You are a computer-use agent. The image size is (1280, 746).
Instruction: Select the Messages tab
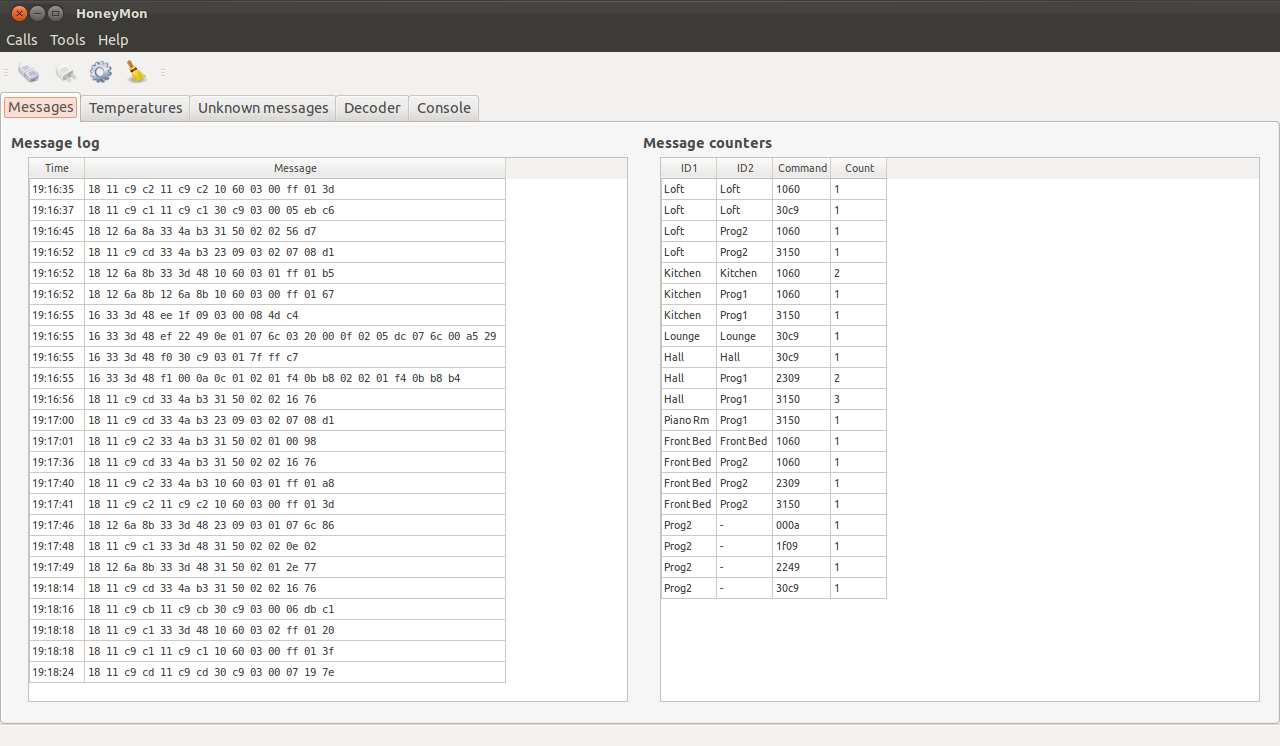[41, 107]
